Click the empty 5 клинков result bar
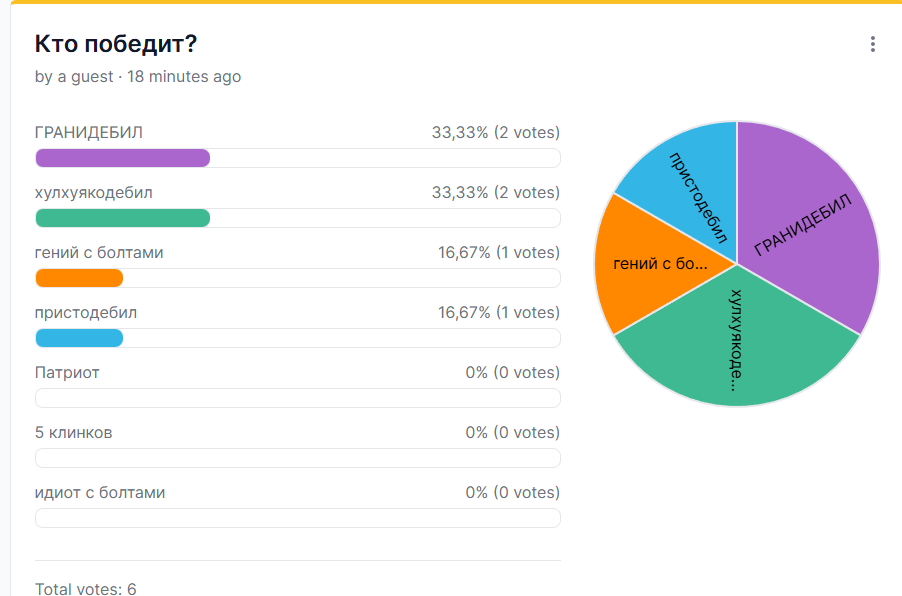902x596 pixels. (x=297, y=458)
